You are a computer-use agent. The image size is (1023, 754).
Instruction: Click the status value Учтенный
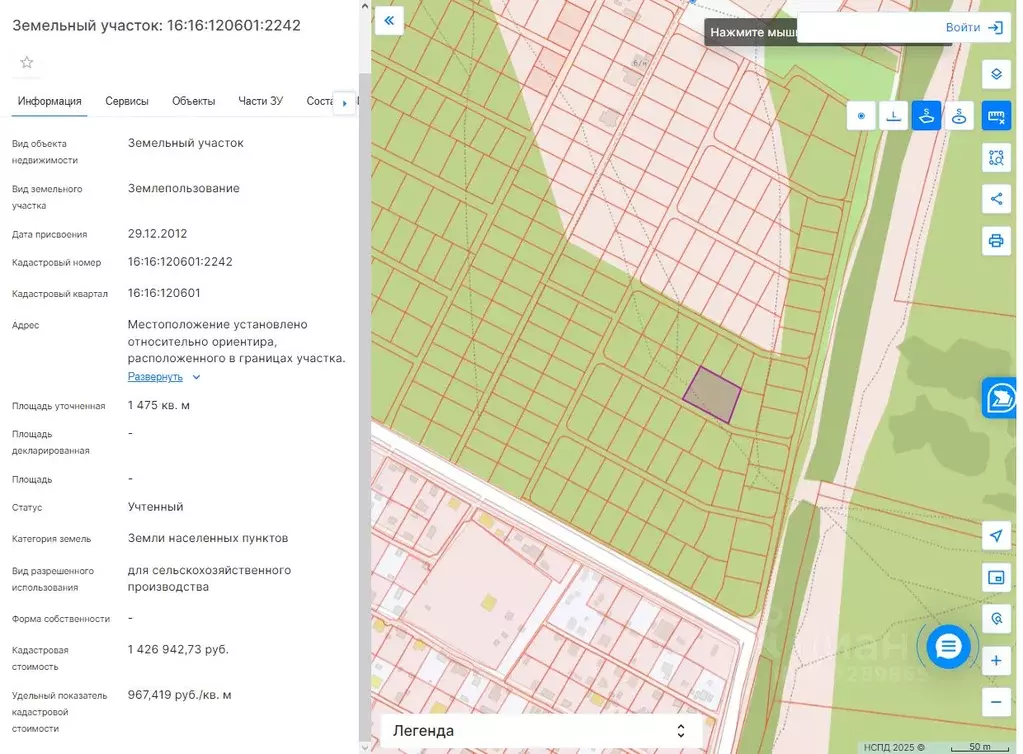155,507
